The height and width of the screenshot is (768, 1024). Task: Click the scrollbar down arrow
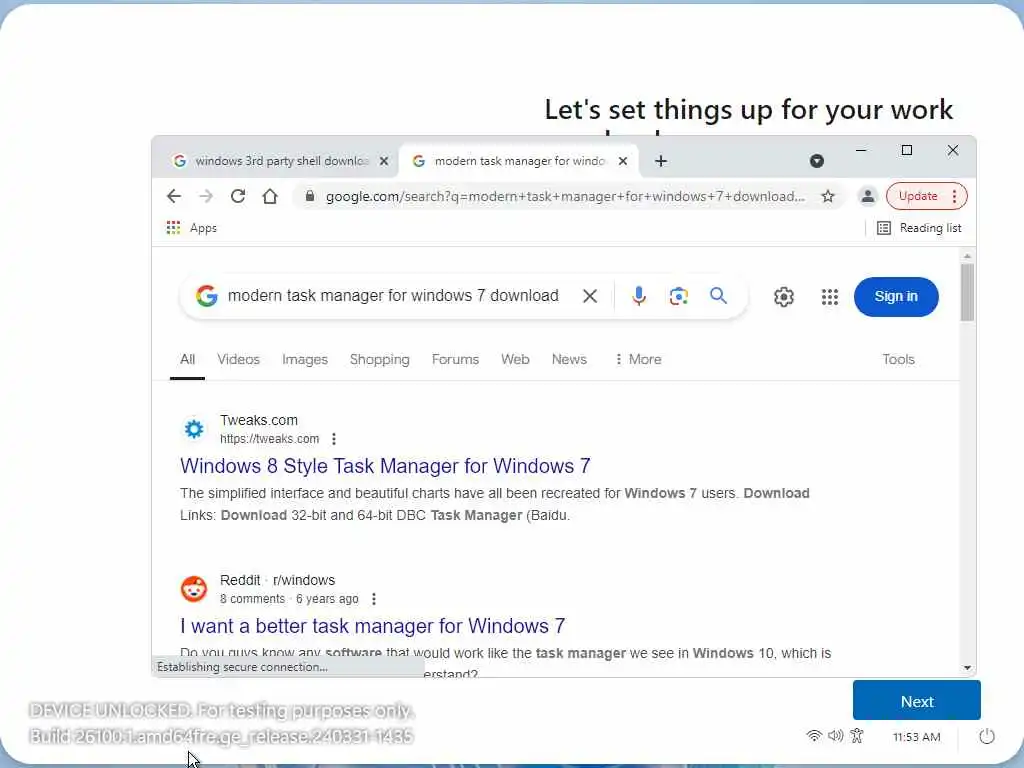coord(967,668)
